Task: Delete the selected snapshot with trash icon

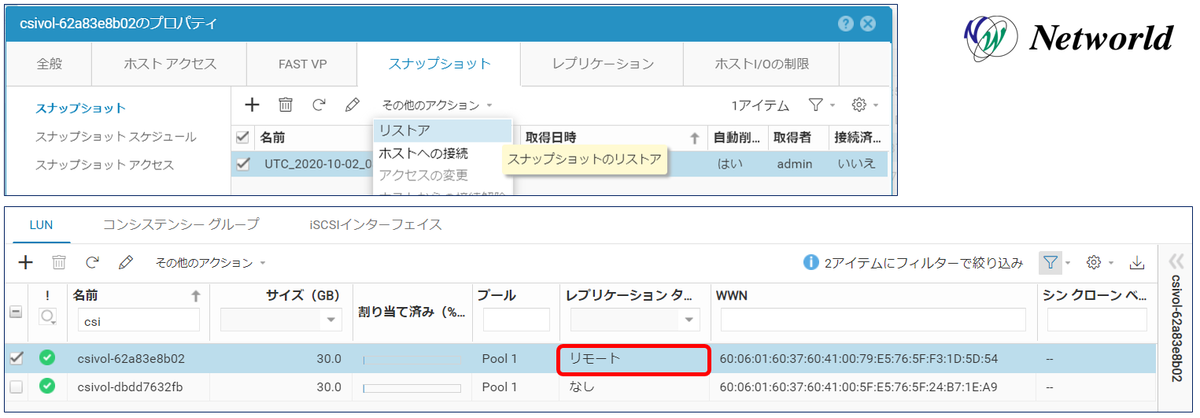Action: click(x=285, y=104)
